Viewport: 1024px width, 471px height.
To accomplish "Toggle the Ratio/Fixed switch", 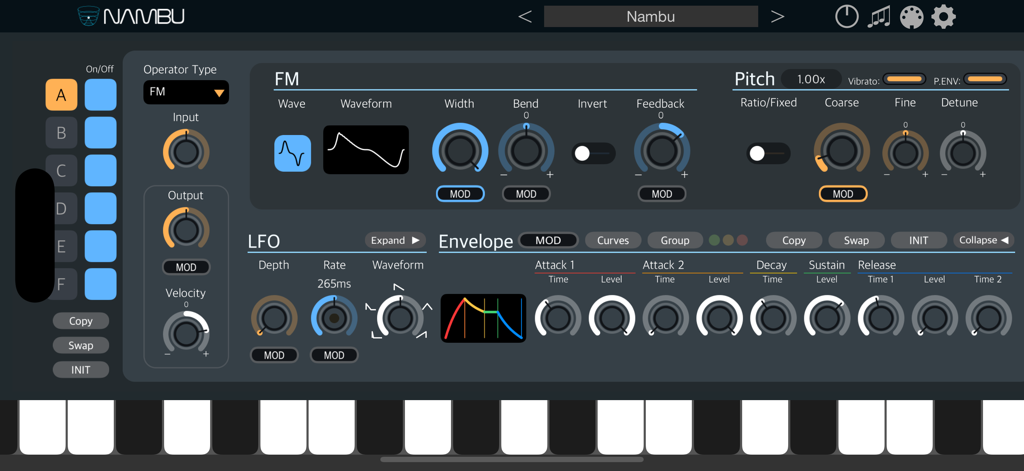I will tap(769, 154).
